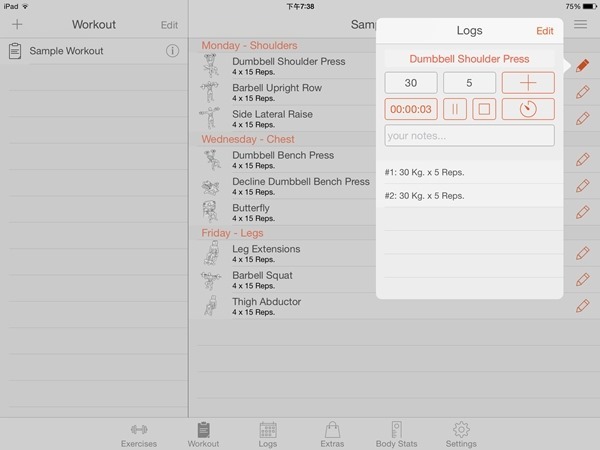Click the Thigh Abductor exercise thumbnail

[211, 306]
